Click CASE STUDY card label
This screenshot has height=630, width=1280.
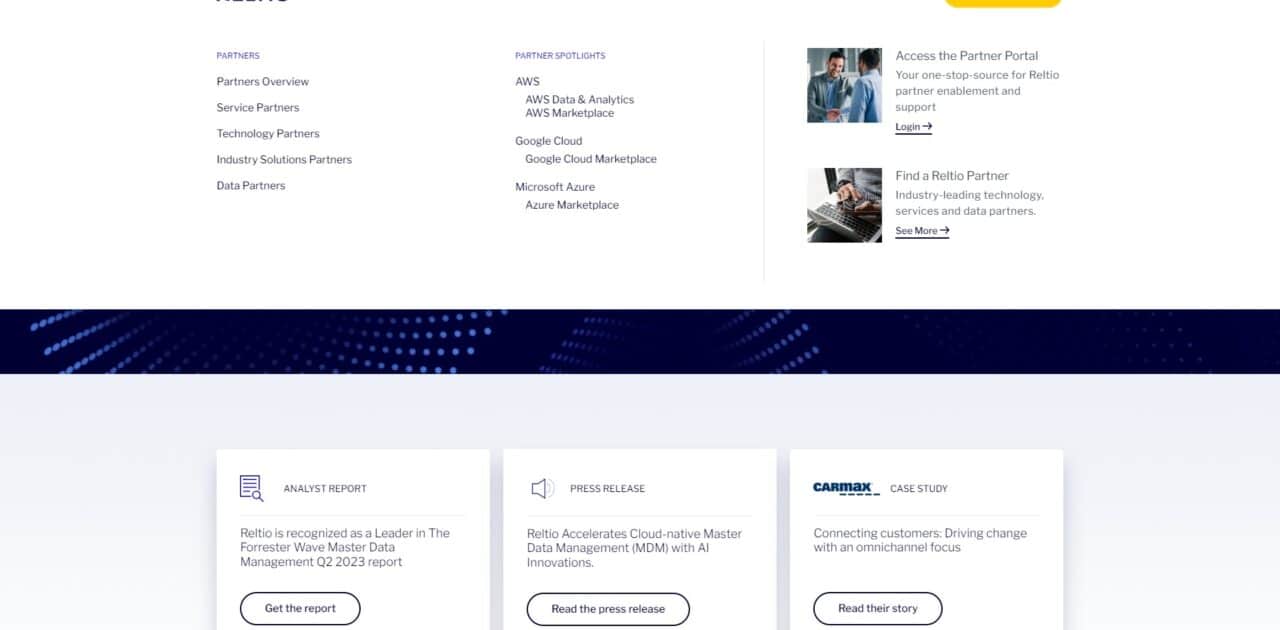pyautogui.click(x=919, y=489)
